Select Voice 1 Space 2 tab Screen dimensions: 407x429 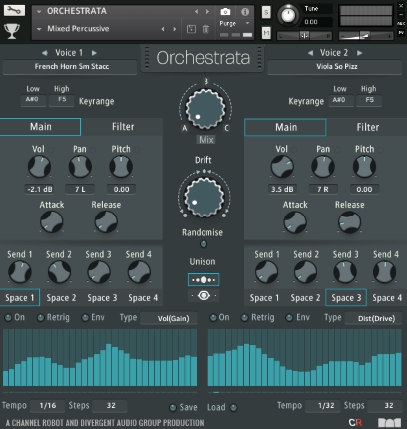coord(61,298)
